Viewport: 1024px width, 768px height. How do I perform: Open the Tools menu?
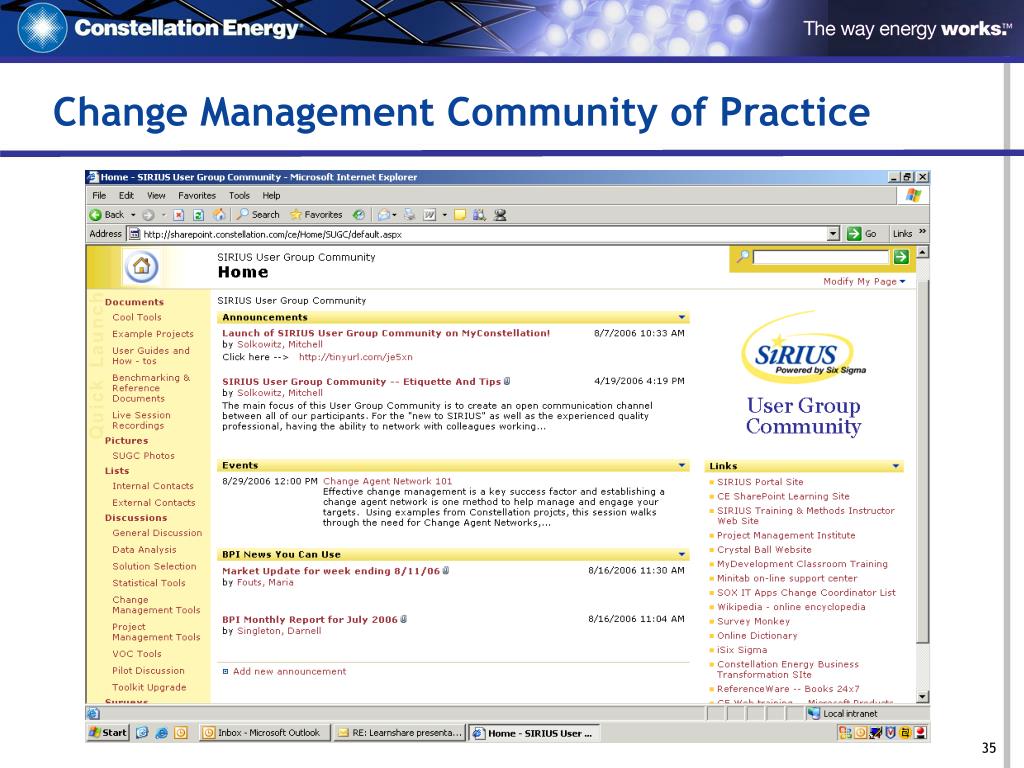click(x=239, y=195)
